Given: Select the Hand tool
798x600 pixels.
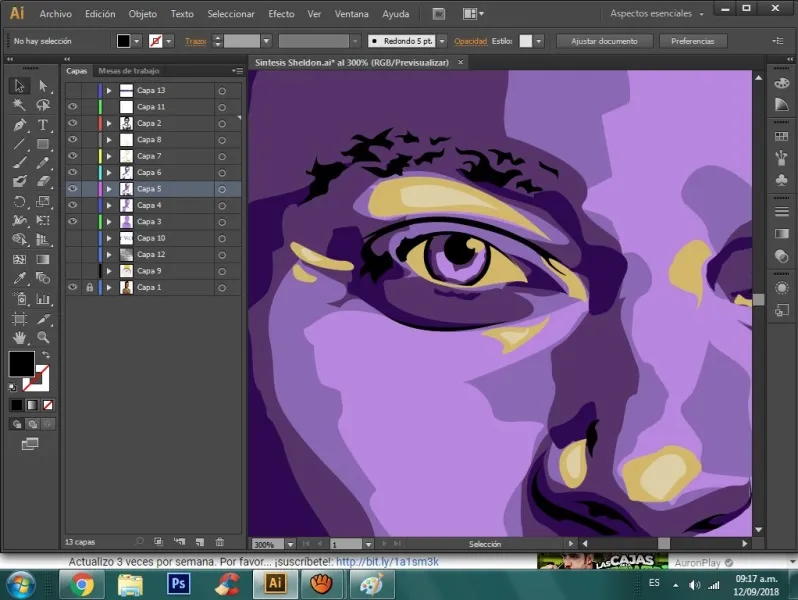Looking at the screenshot, I should (19, 338).
